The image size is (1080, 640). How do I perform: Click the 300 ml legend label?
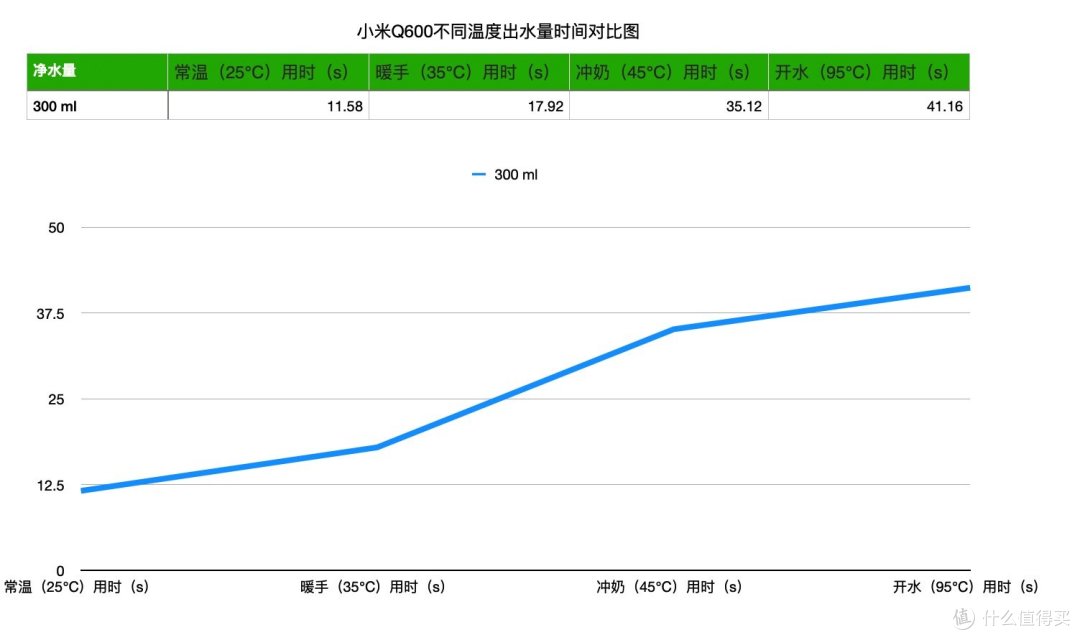pyautogui.click(x=516, y=175)
